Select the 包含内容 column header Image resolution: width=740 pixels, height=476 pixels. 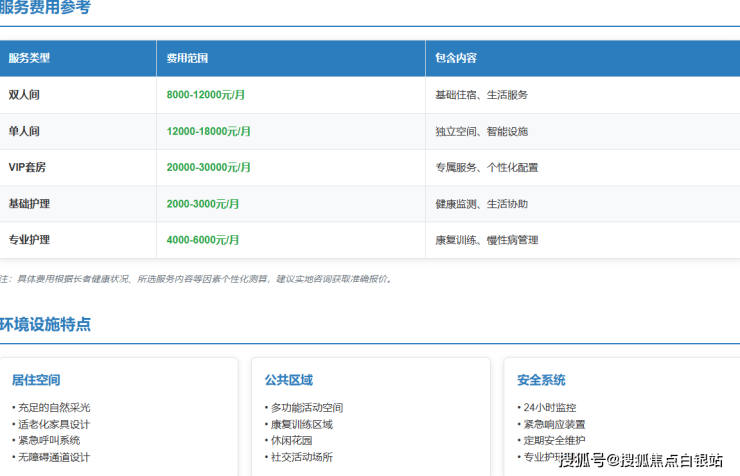click(x=455, y=58)
